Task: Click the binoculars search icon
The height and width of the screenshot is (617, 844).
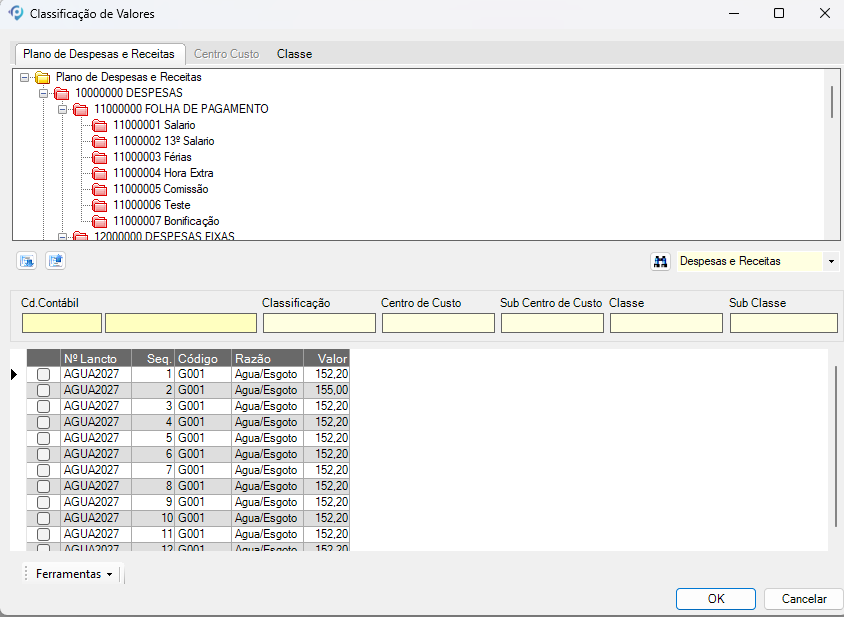Action: click(660, 261)
